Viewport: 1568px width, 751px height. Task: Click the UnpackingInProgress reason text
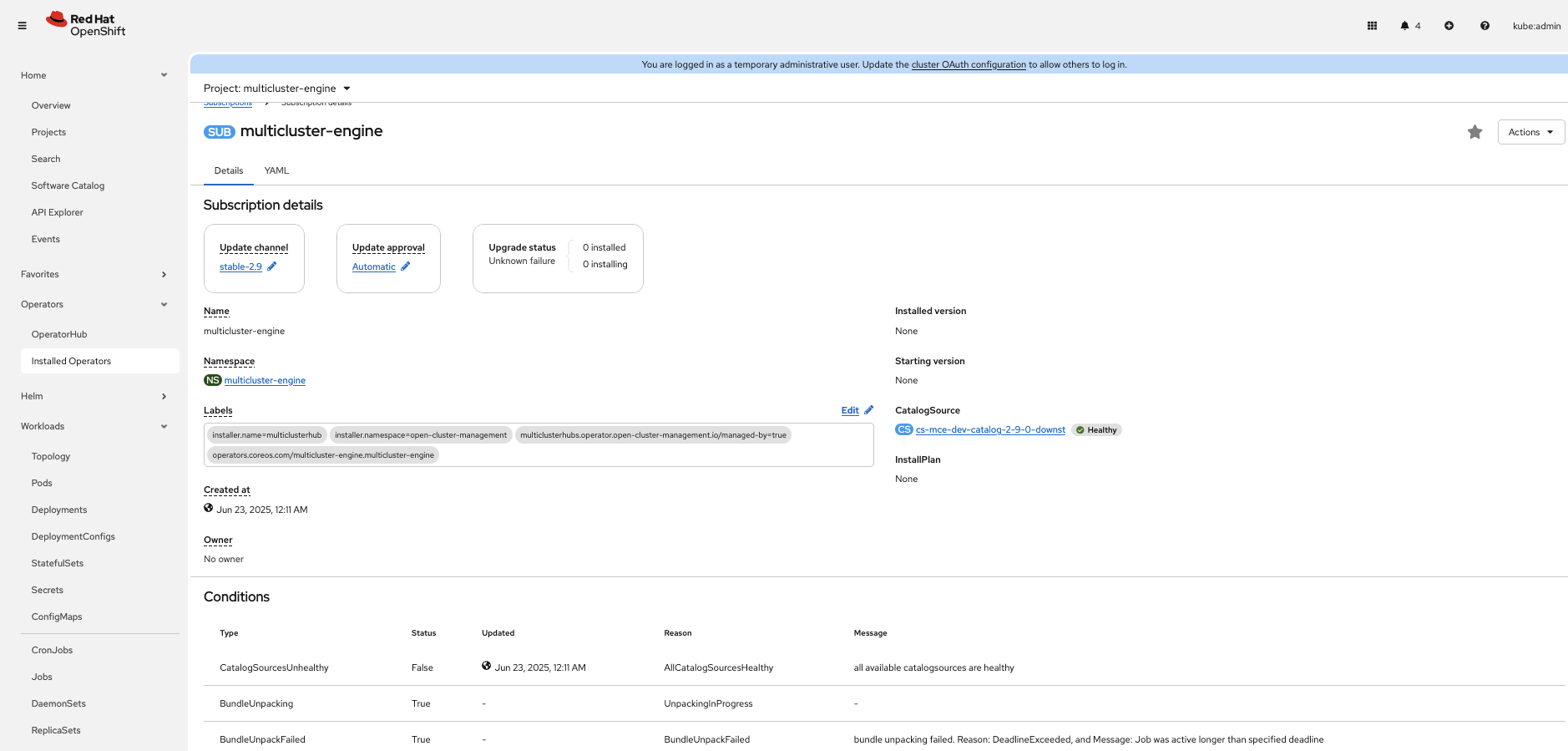tap(708, 703)
